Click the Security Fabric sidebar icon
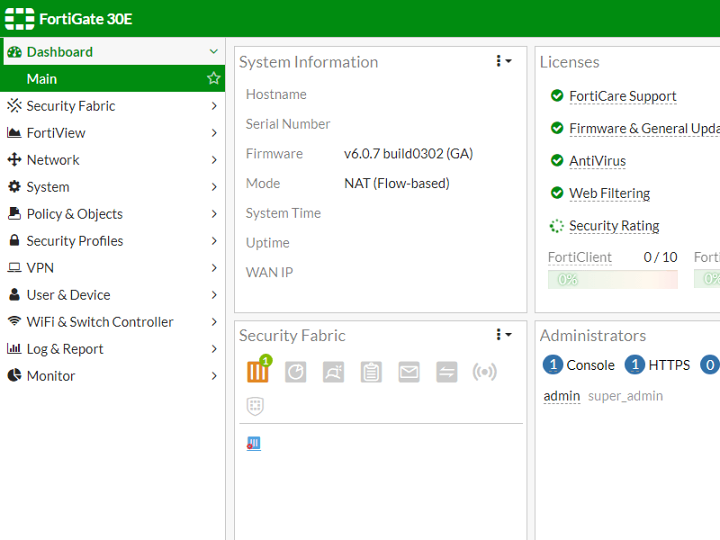720x540 pixels. [14, 106]
